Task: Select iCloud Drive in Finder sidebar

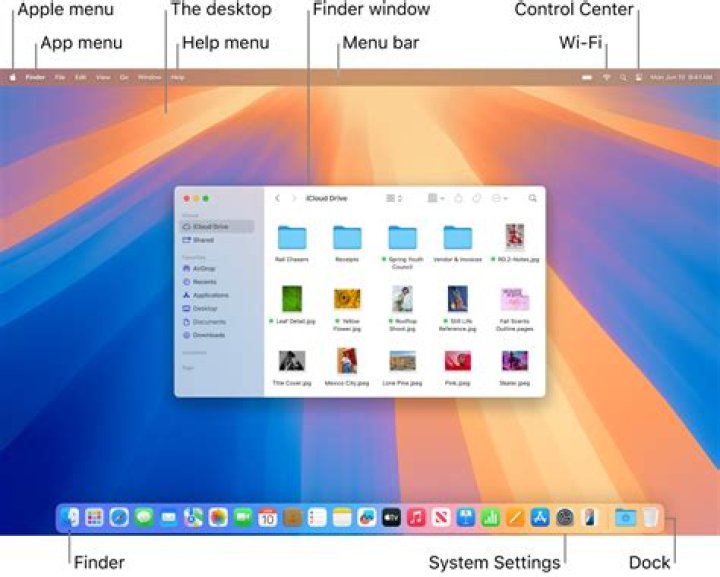Action: pos(216,227)
